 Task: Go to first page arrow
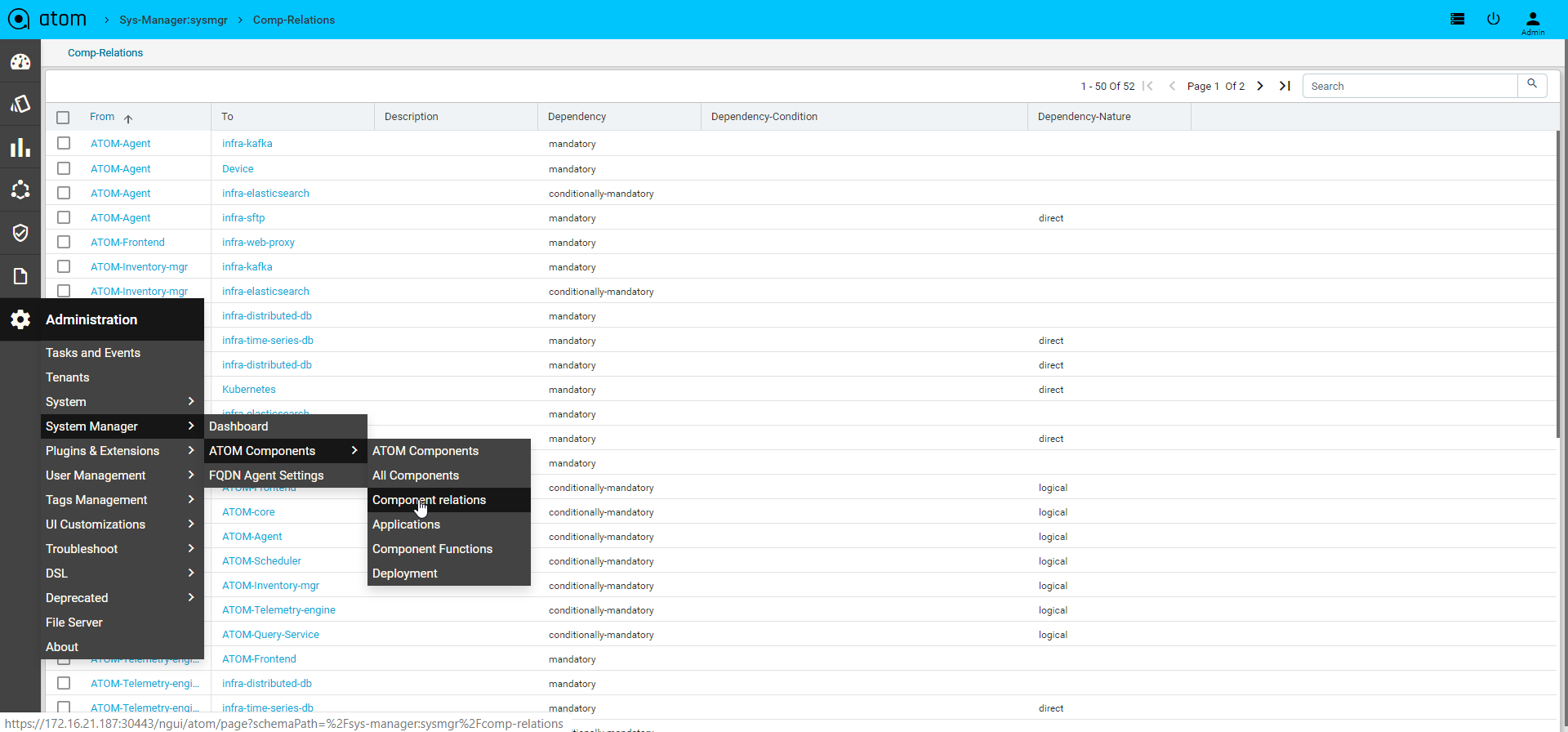pyautogui.click(x=1147, y=86)
